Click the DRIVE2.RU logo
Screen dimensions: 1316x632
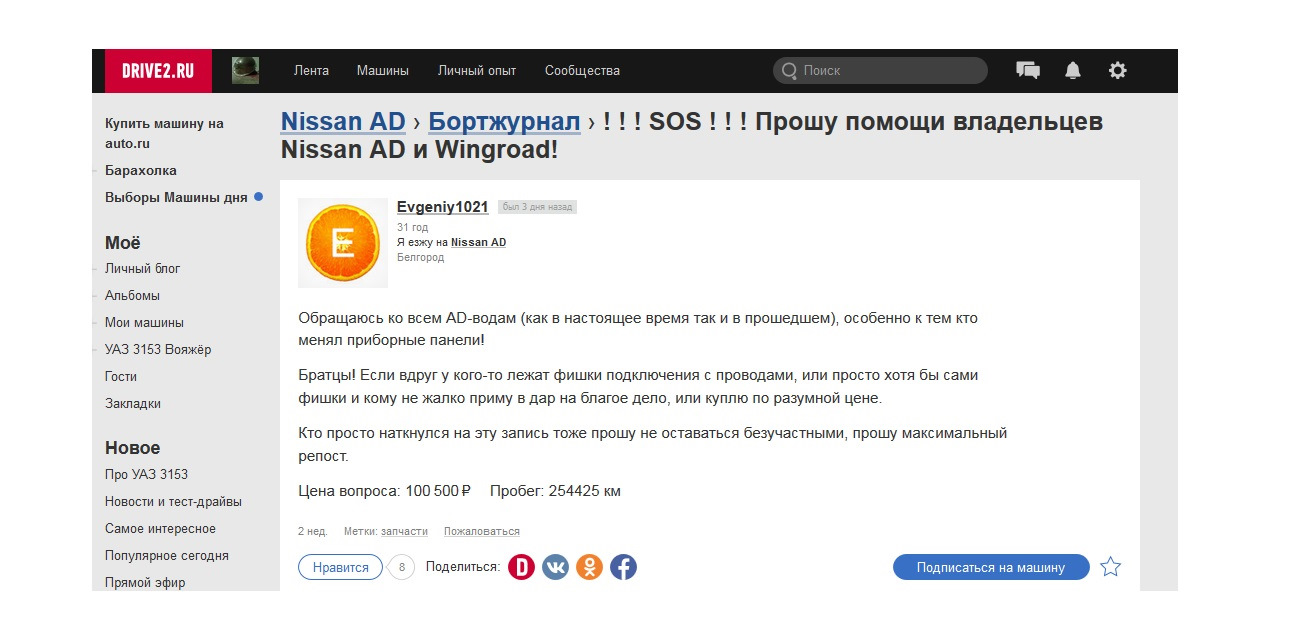156,70
